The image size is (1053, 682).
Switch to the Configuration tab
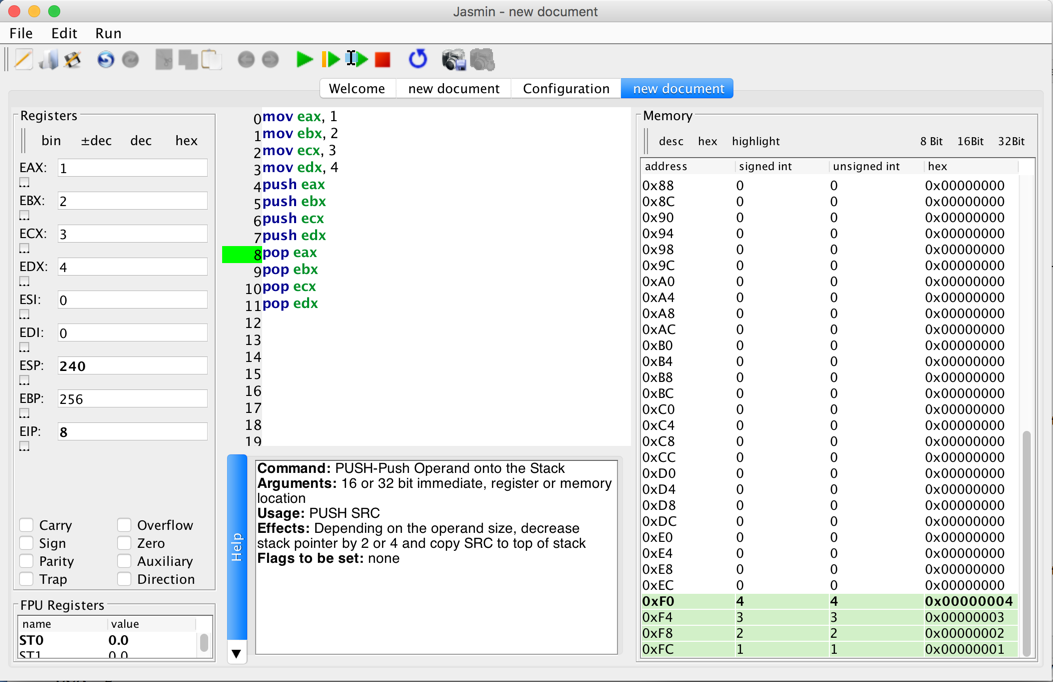click(566, 89)
